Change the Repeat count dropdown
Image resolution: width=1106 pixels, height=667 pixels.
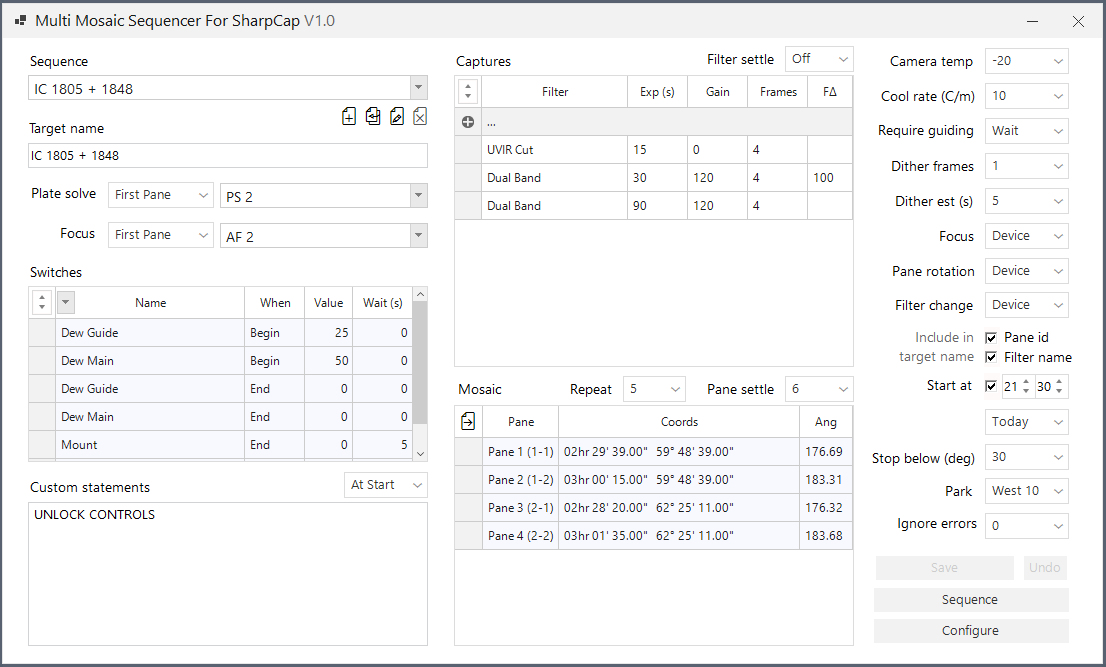pos(654,388)
